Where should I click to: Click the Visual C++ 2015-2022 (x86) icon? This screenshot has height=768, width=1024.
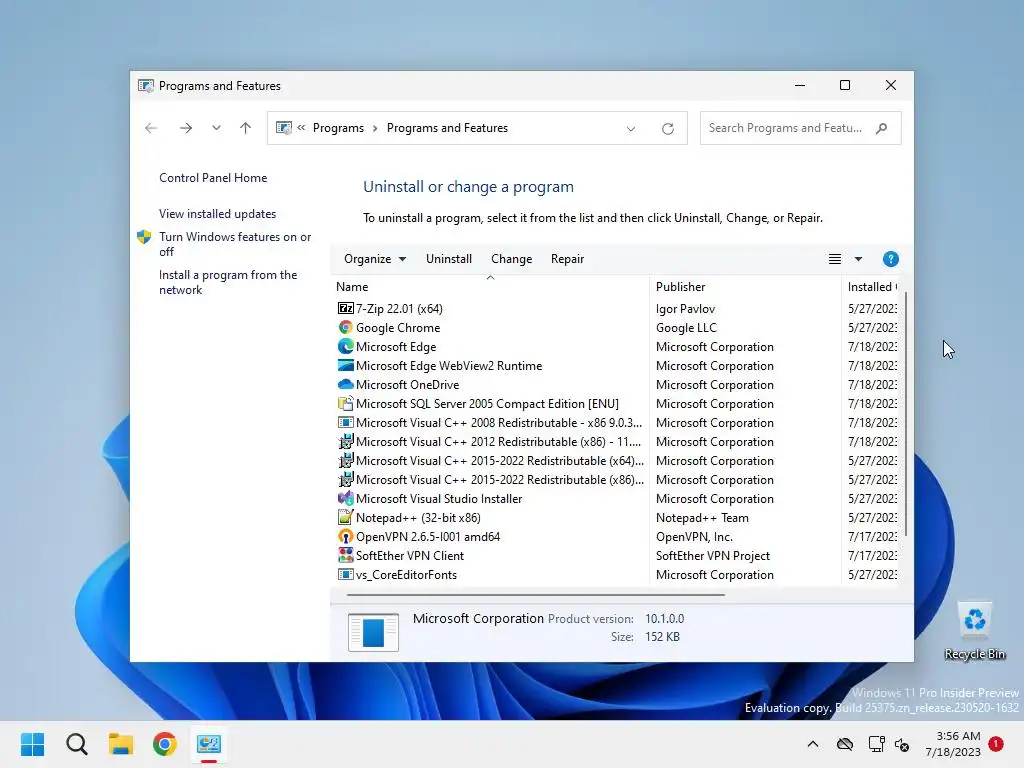coord(345,479)
